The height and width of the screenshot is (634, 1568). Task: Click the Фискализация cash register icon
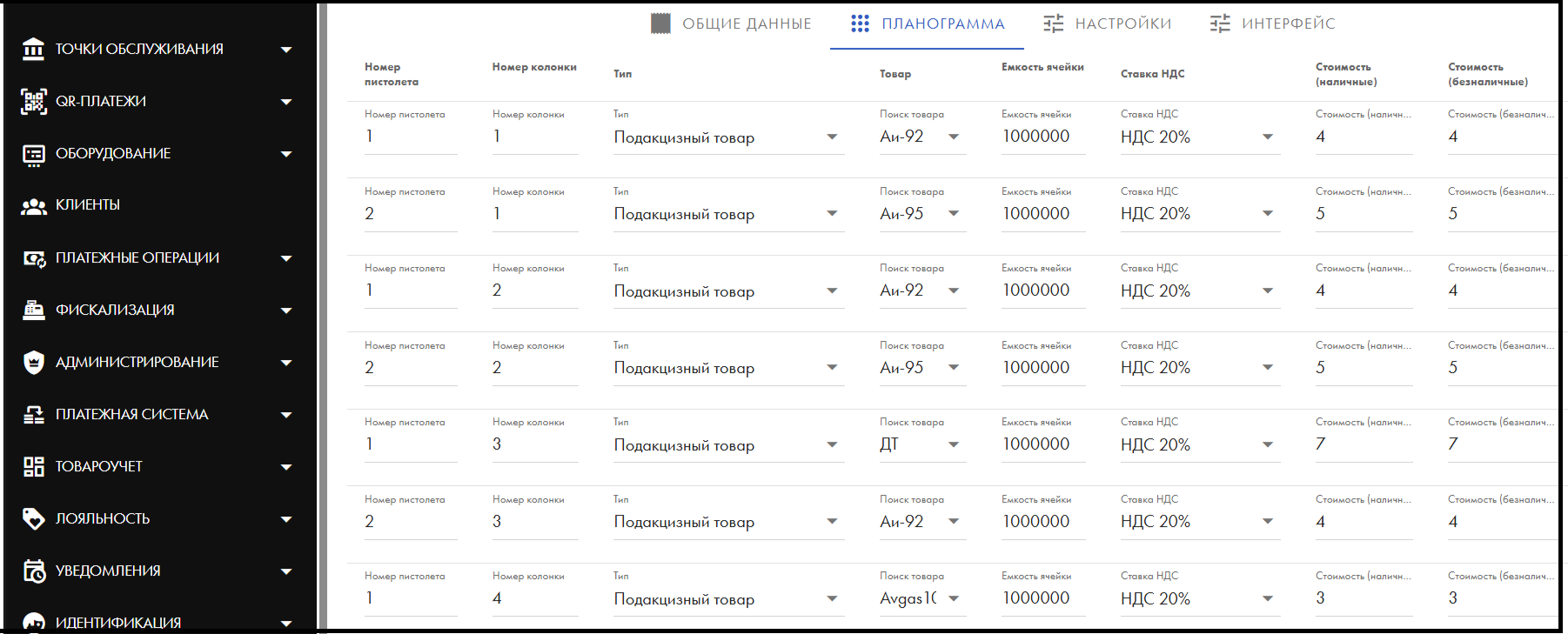[x=33, y=310]
